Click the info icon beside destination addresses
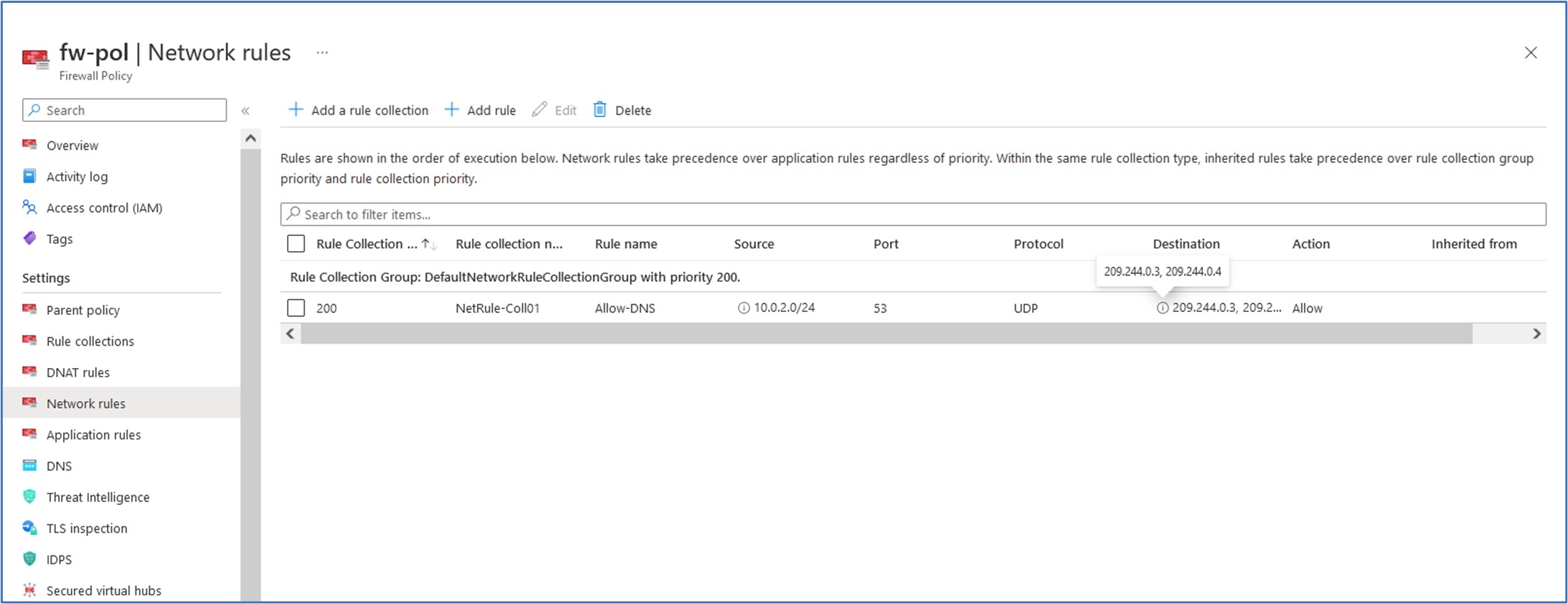The height and width of the screenshot is (604, 1568). [x=1162, y=308]
